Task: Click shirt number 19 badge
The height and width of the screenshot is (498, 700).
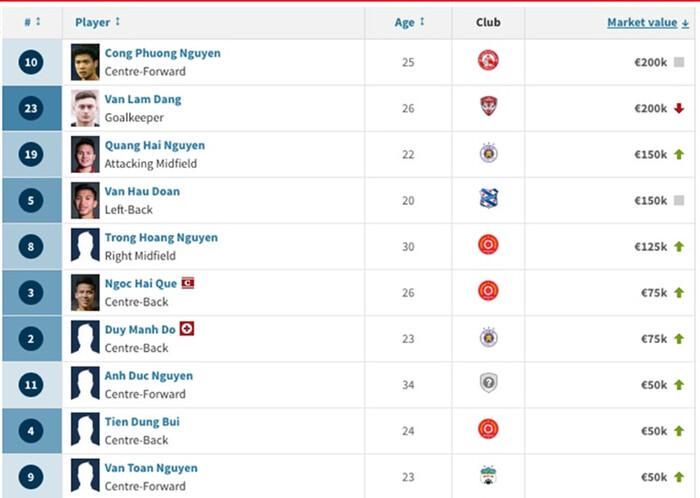Action: [31, 154]
